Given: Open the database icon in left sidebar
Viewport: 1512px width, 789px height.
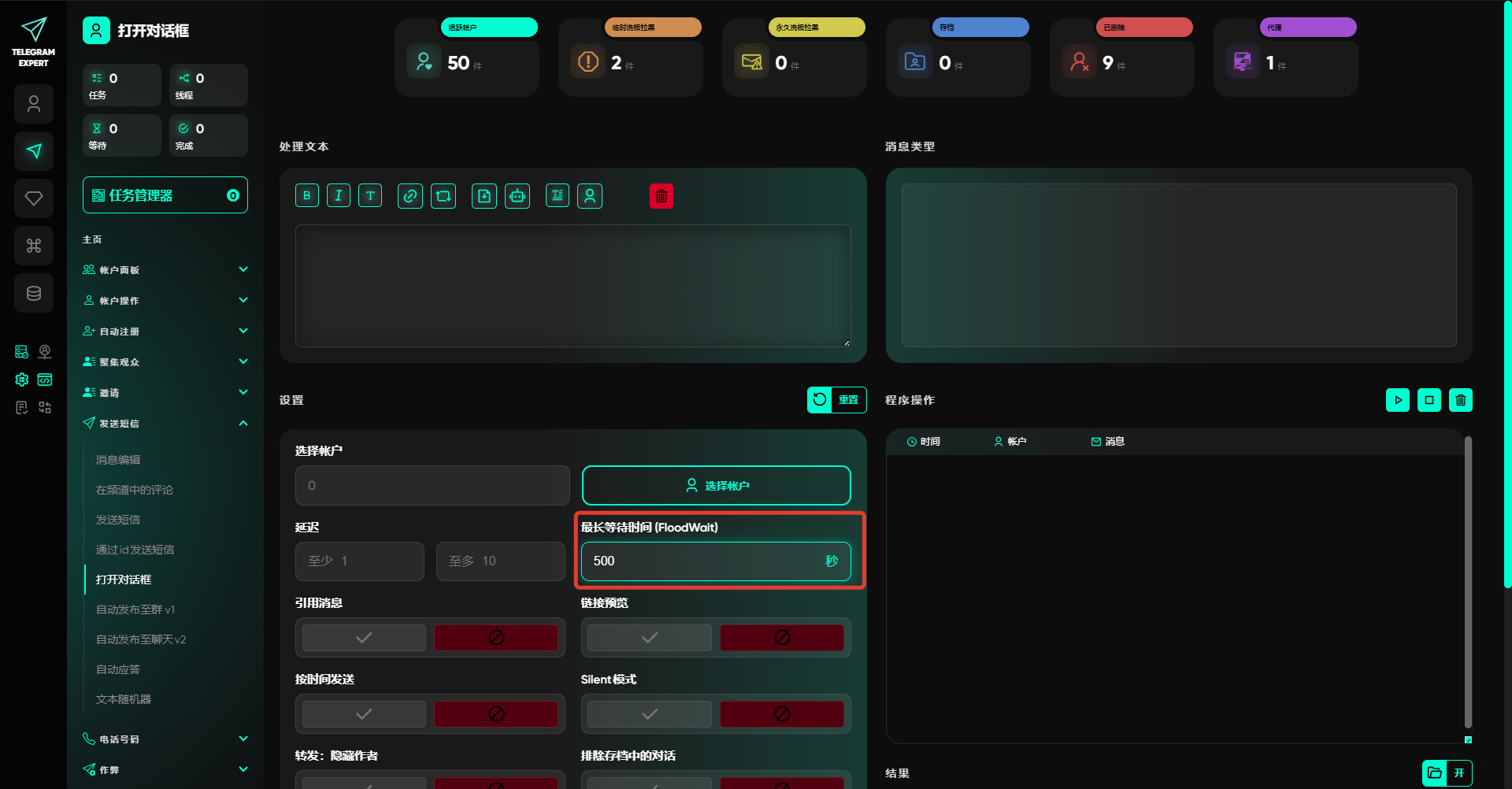Looking at the screenshot, I should tap(34, 293).
